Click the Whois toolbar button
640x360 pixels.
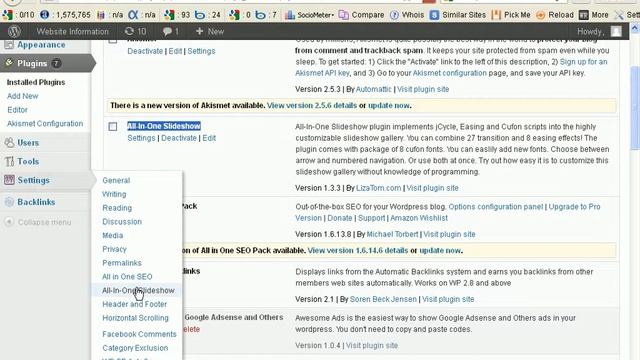point(407,15)
